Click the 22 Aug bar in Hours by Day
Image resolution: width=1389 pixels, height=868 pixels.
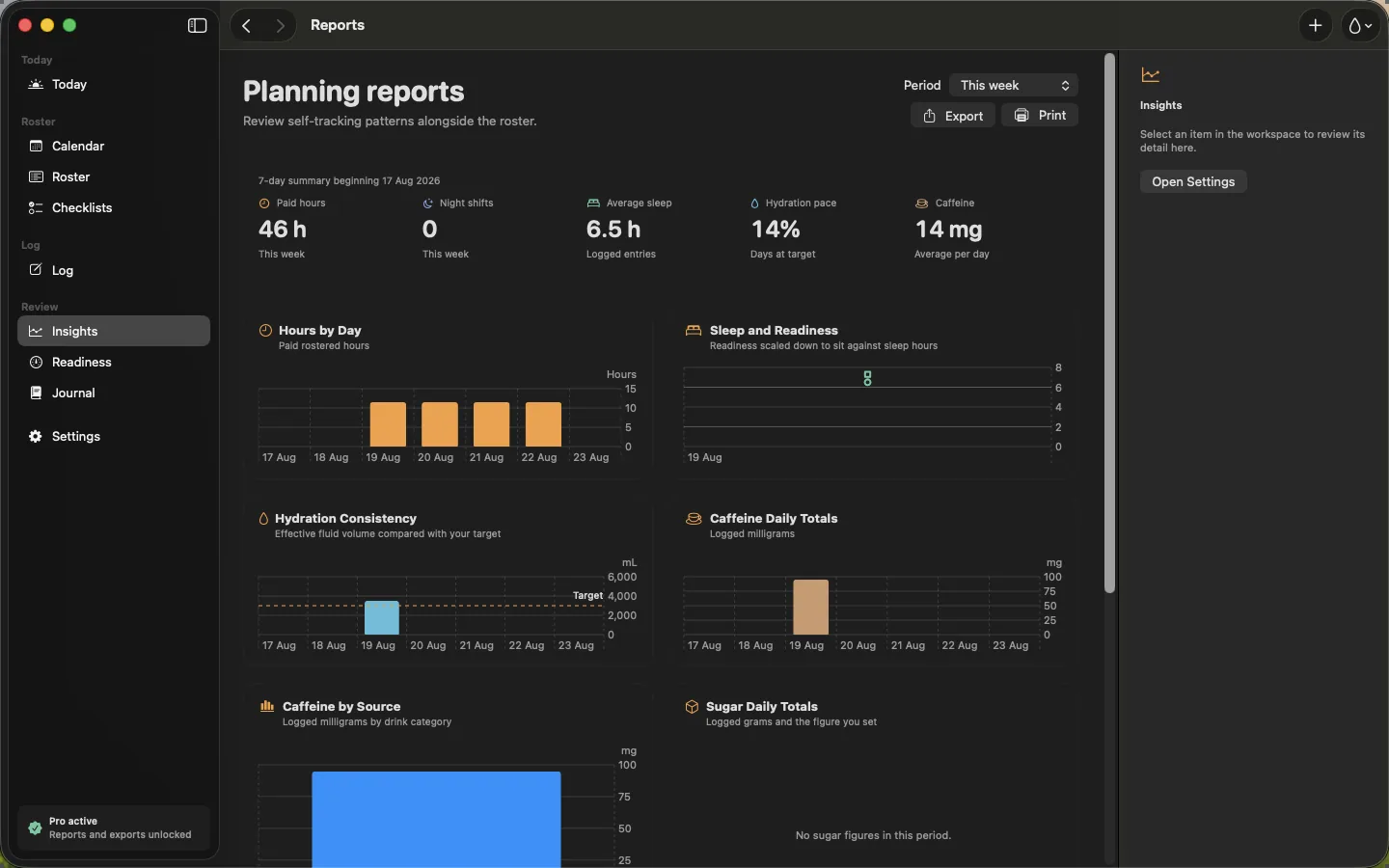[544, 424]
